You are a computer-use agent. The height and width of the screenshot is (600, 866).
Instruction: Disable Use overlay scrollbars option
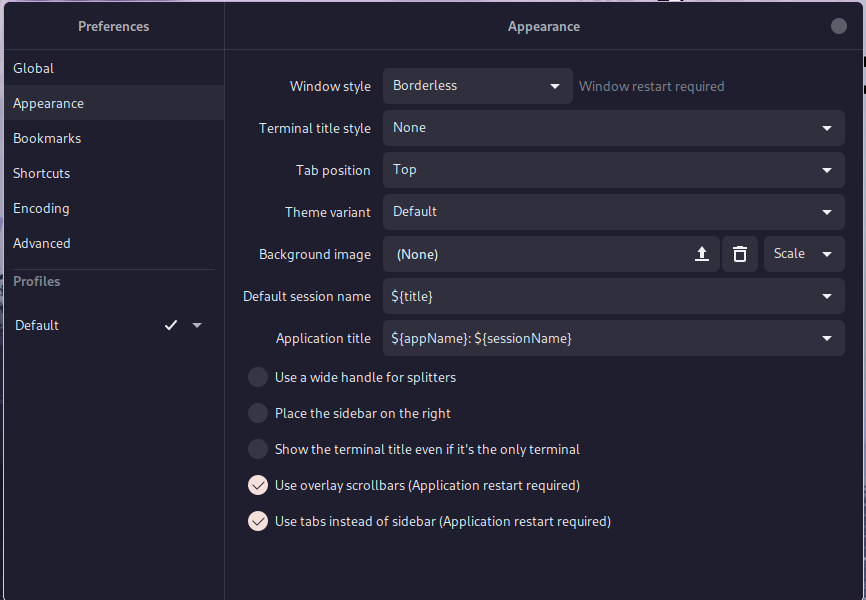(257, 485)
